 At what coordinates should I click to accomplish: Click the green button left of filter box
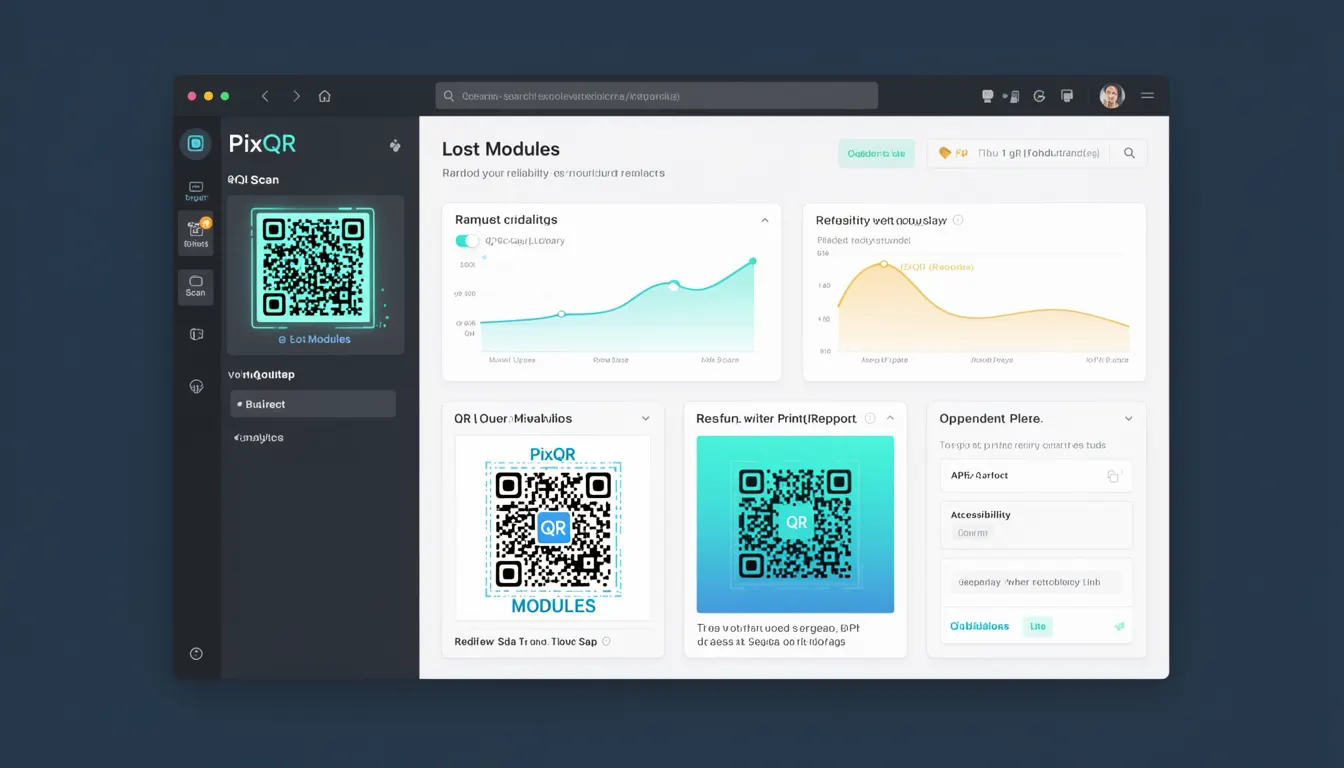[876, 153]
